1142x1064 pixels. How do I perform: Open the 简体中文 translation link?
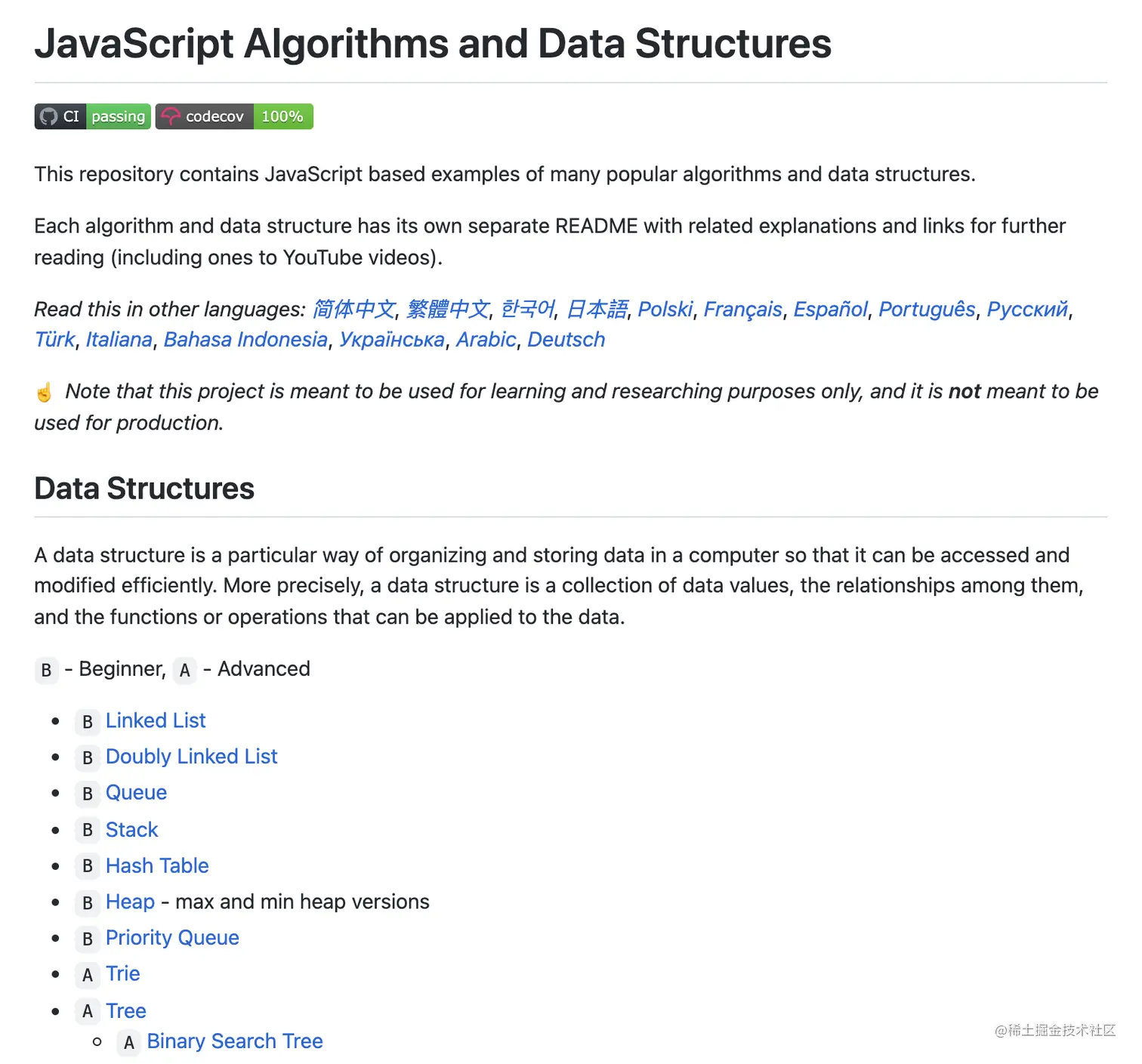(353, 309)
